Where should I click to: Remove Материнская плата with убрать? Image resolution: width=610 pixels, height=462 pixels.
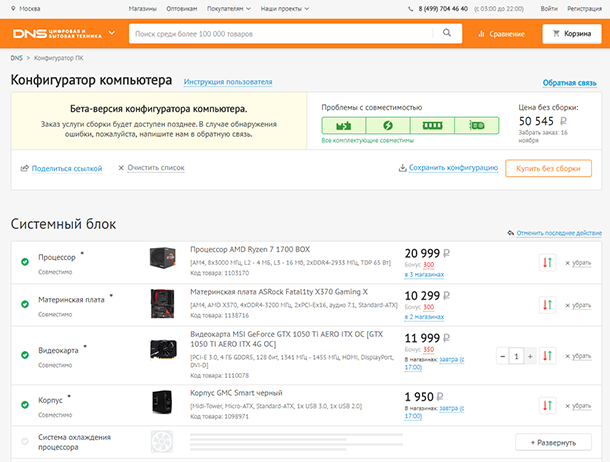581,305
